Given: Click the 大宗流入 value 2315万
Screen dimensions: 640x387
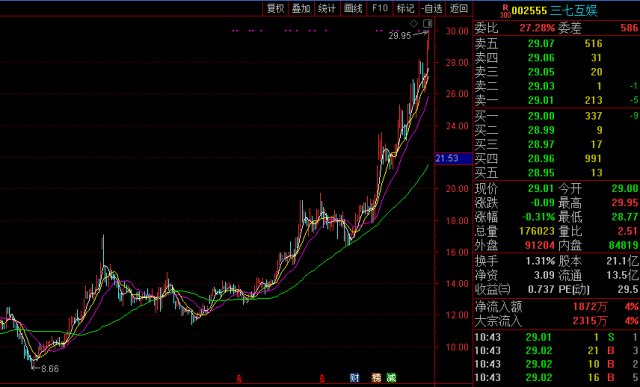Looking at the screenshot, I should [x=589, y=321].
